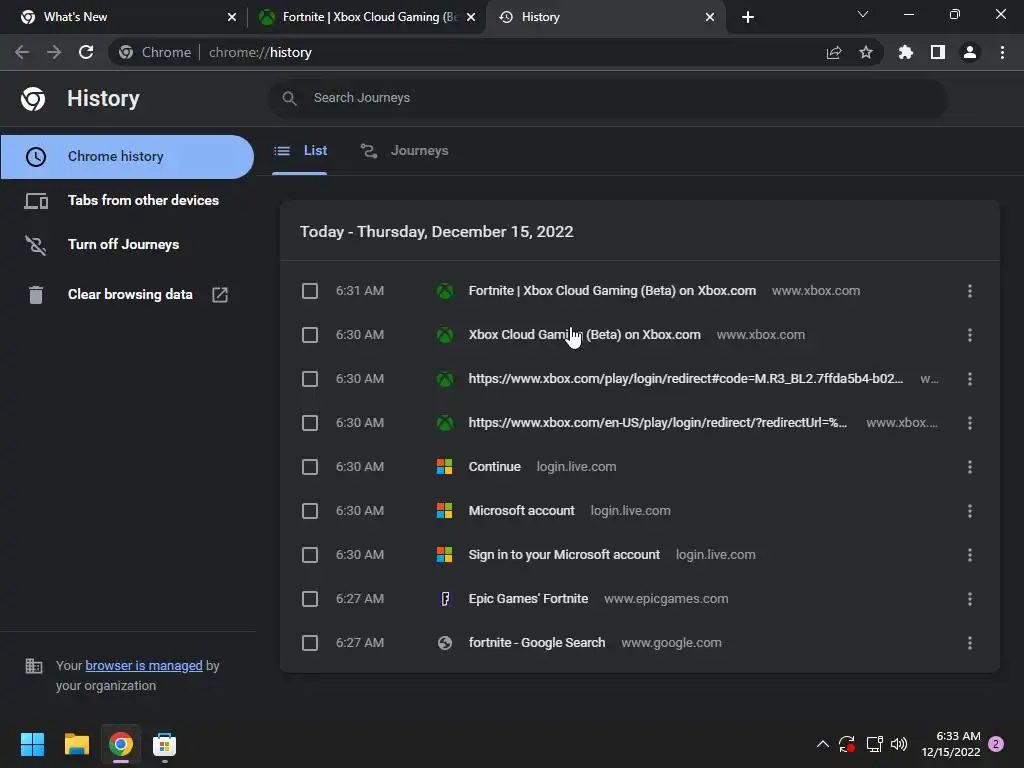The width and height of the screenshot is (1024, 768).
Task: Open the volume control in system tray
Action: click(899, 744)
